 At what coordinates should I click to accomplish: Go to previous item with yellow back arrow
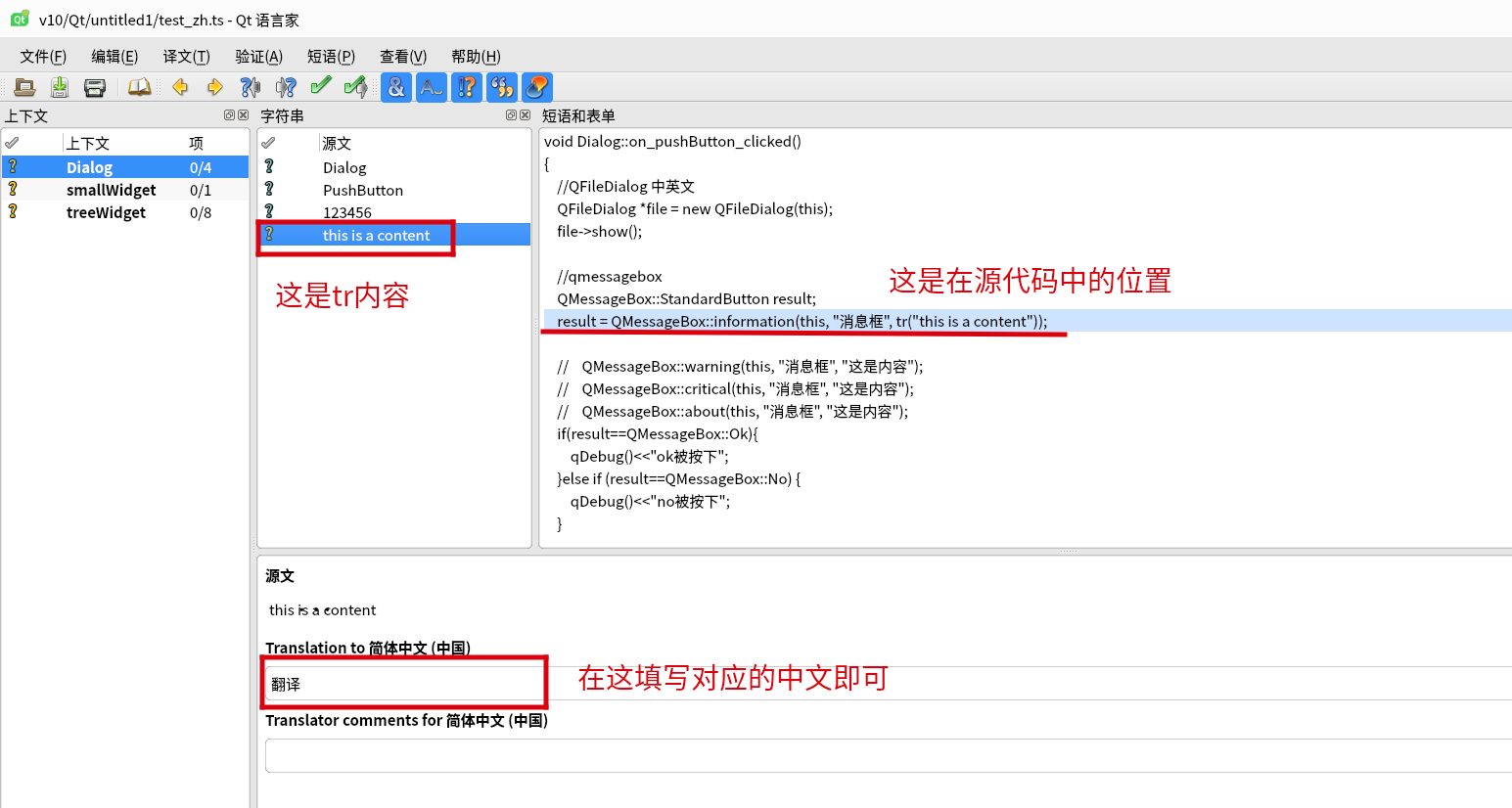click(x=180, y=87)
